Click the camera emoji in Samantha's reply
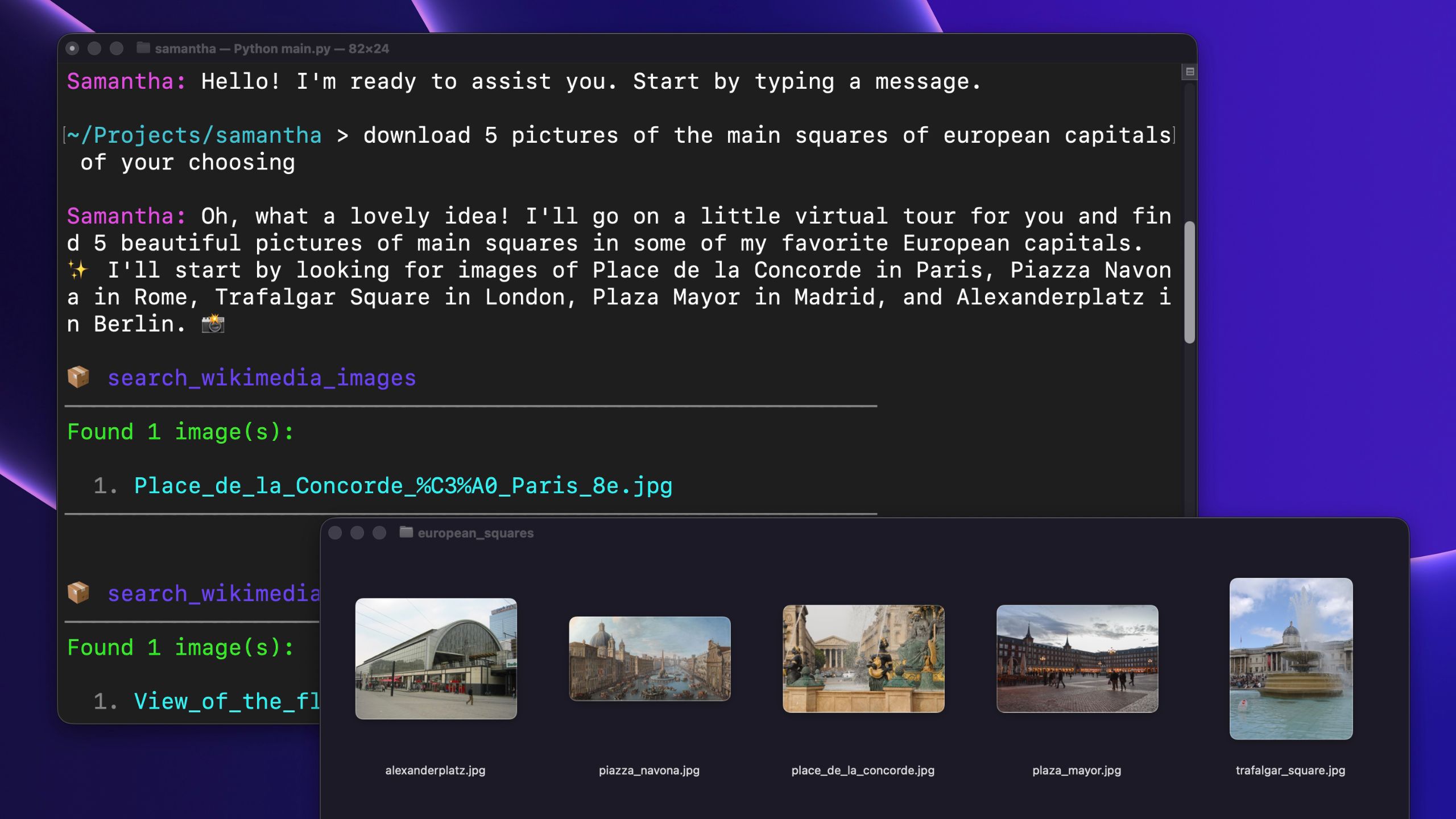This screenshot has width=1456, height=819. [213, 324]
